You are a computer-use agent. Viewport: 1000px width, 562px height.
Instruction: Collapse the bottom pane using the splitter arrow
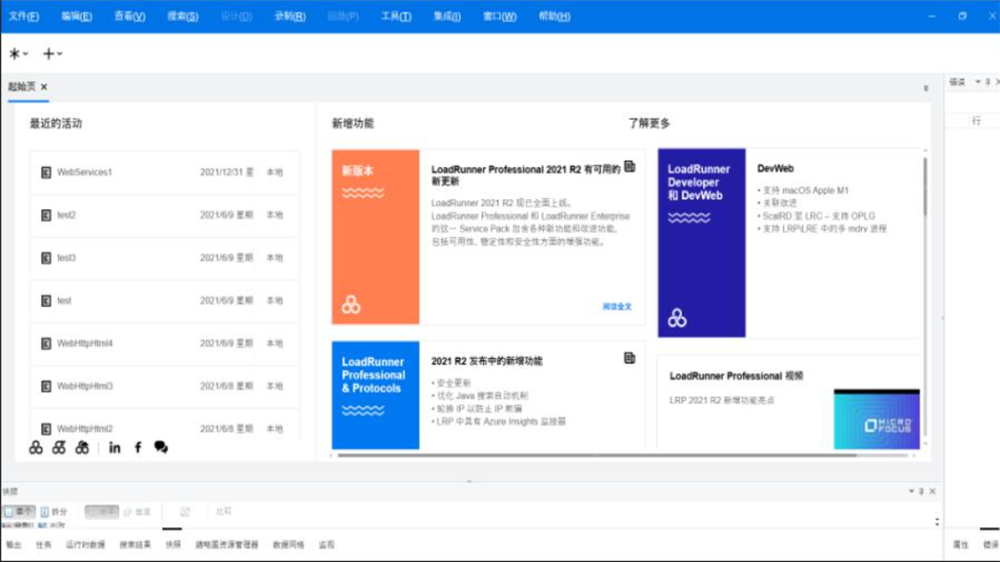tap(469, 482)
